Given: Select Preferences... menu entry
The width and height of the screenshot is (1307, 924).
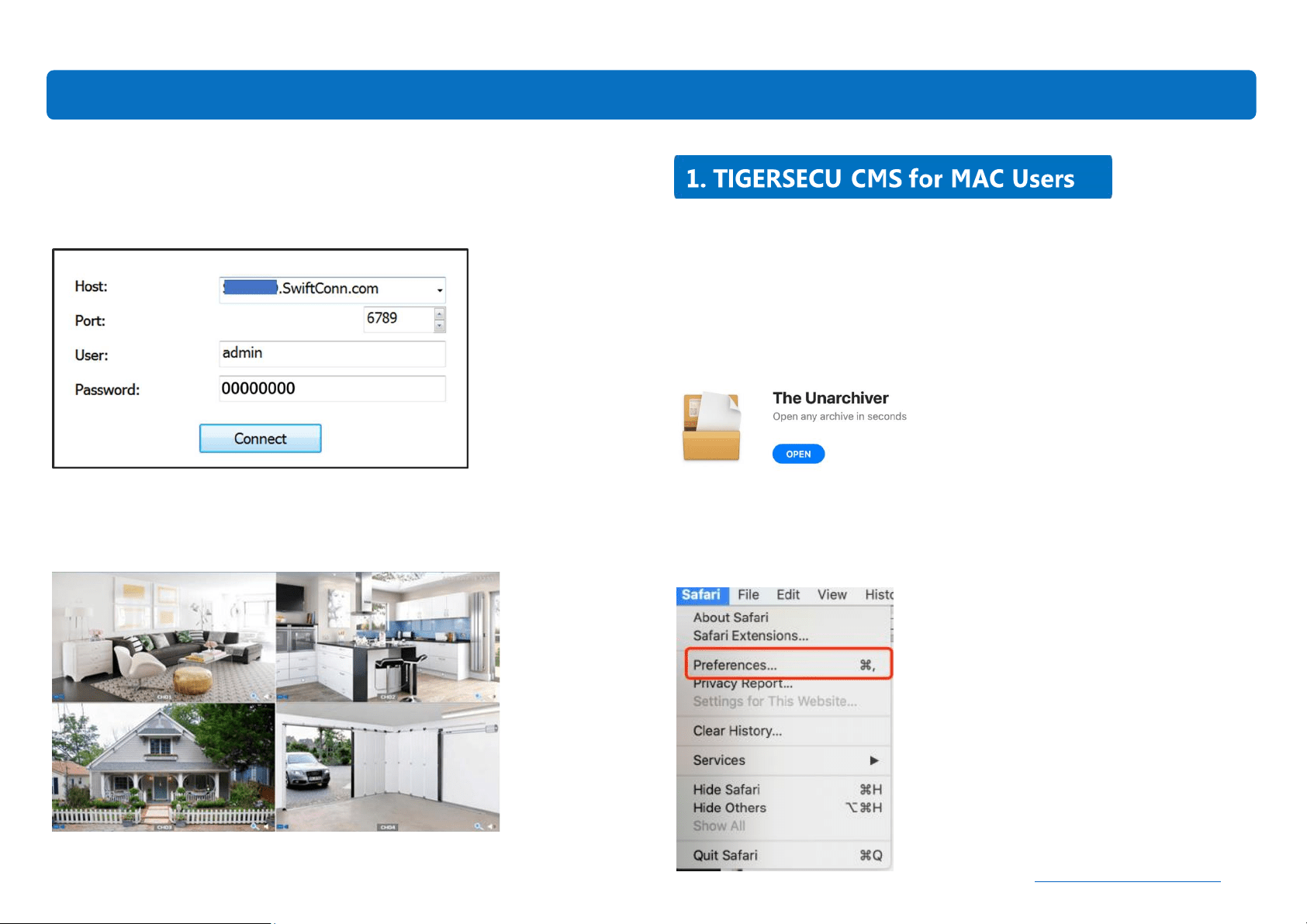Looking at the screenshot, I should click(788, 665).
